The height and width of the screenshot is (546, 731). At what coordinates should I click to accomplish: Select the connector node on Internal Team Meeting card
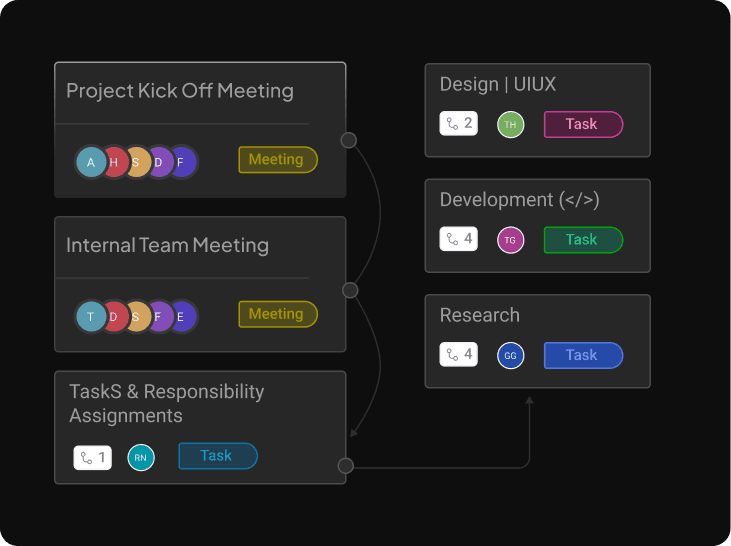tap(350, 290)
